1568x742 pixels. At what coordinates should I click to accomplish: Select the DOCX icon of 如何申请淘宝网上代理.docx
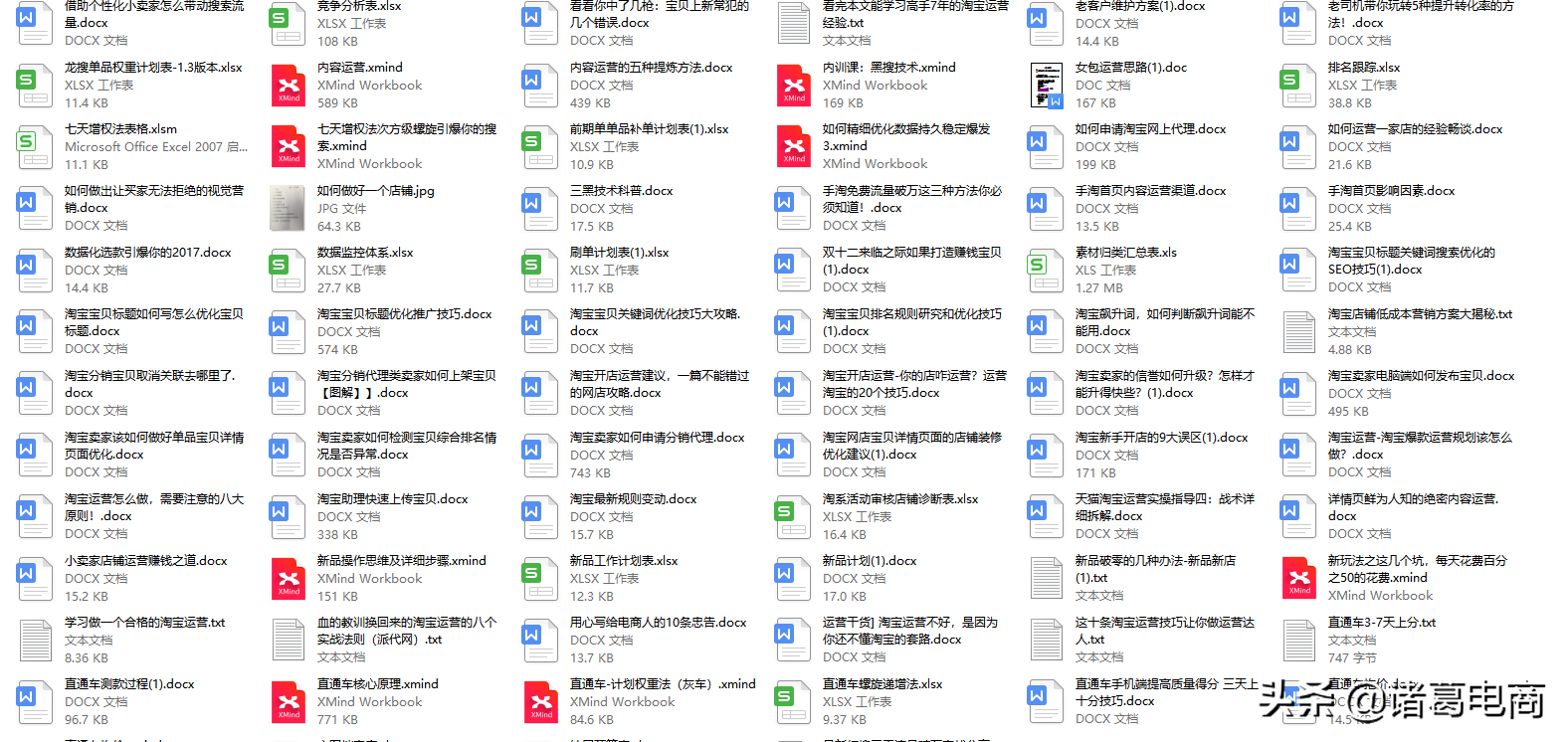click(1047, 147)
